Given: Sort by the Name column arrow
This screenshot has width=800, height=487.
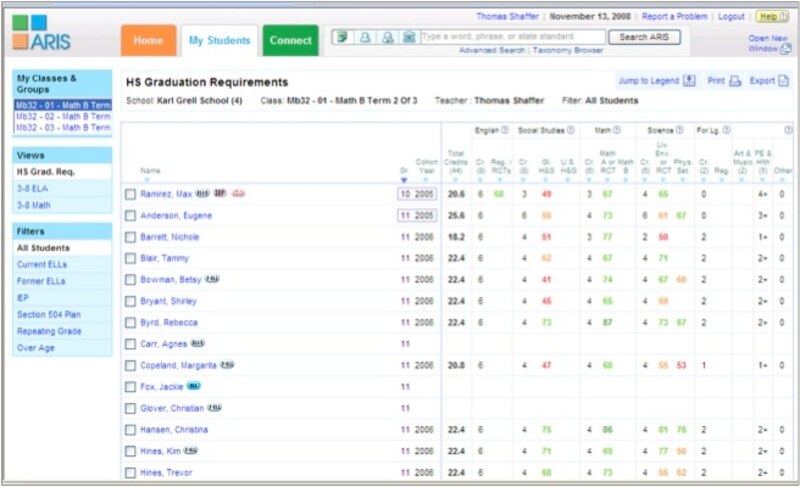Looking at the screenshot, I should pyautogui.click(x=147, y=181).
